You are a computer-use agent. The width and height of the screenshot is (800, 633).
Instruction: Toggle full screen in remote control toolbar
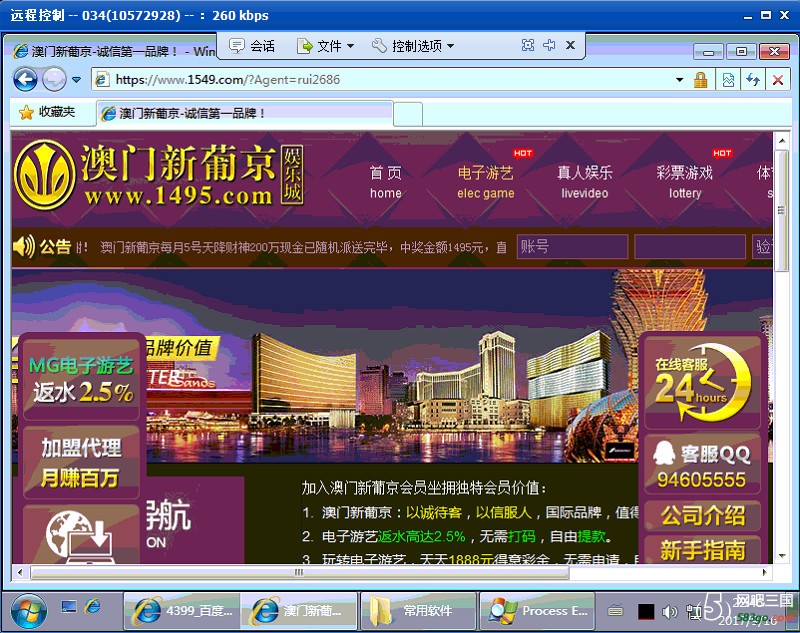(528, 45)
